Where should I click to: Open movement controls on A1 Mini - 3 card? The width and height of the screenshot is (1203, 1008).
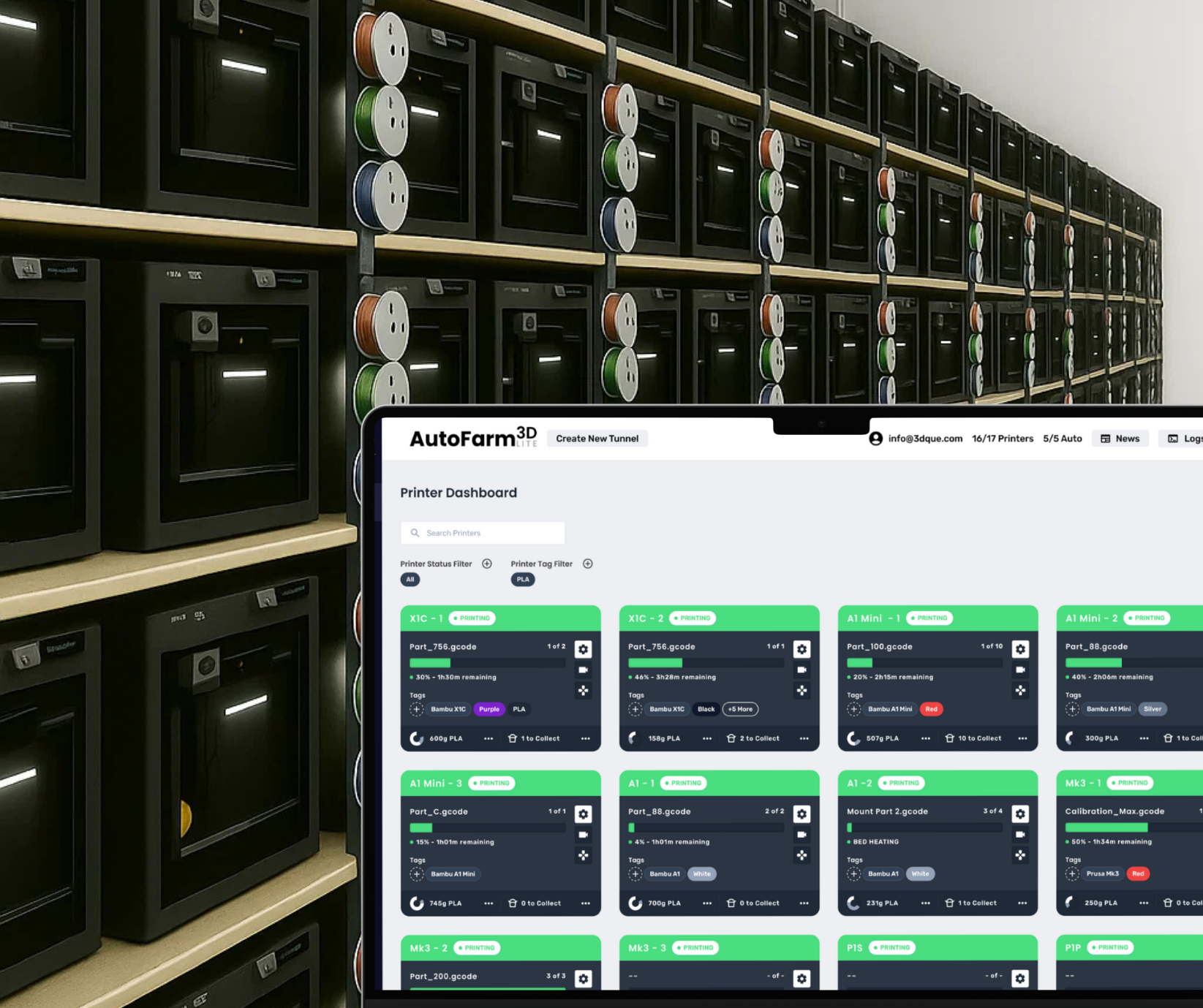583,855
